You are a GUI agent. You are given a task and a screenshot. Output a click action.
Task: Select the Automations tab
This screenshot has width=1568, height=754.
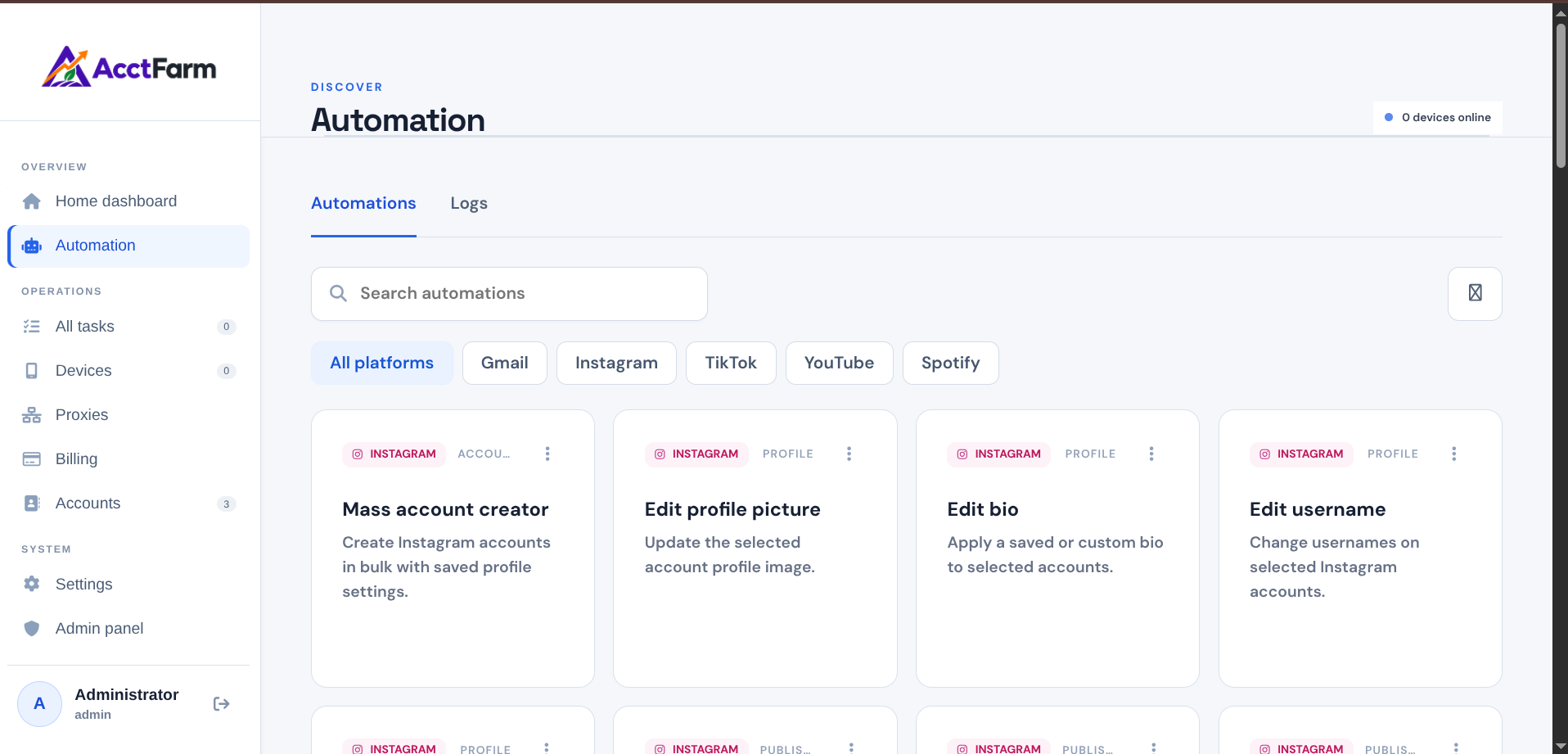[x=363, y=204]
